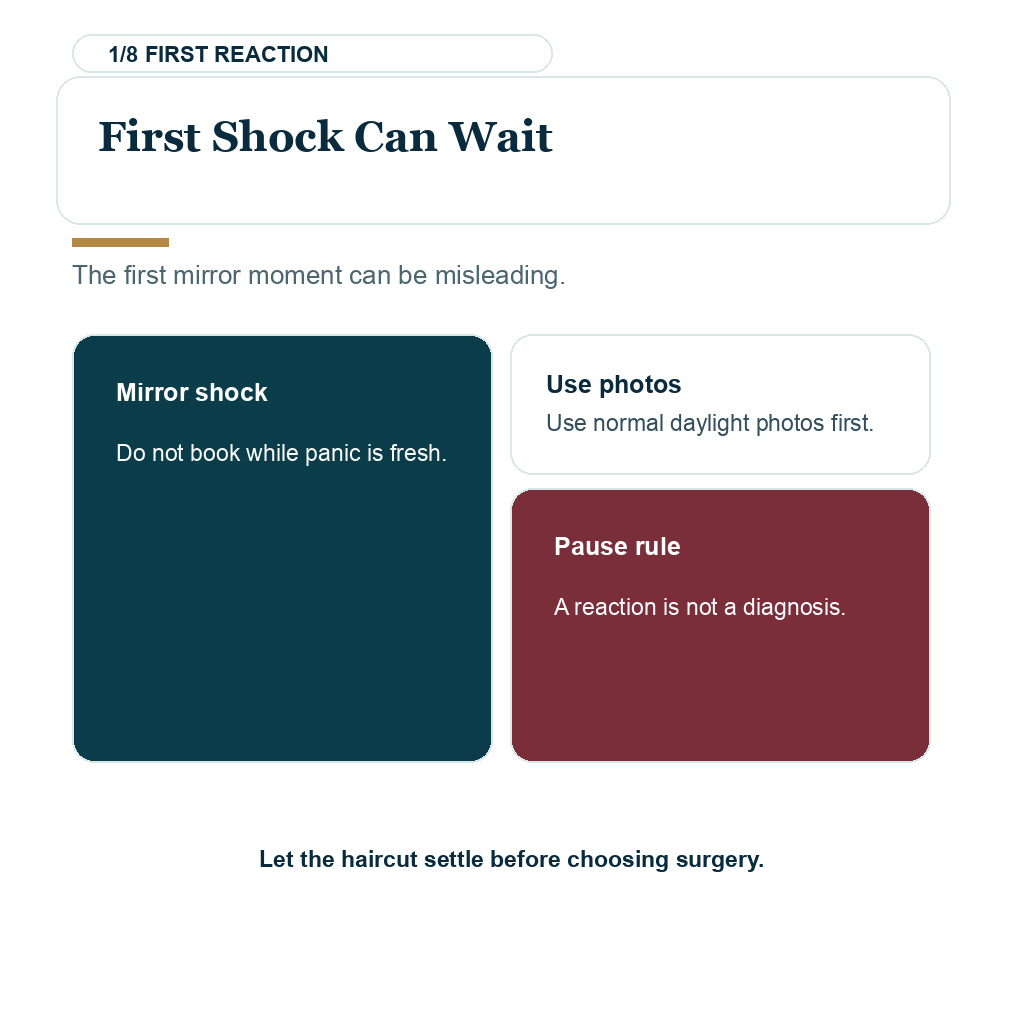
Task: Select the First Shock Can Wait headline
Action: pos(325,136)
